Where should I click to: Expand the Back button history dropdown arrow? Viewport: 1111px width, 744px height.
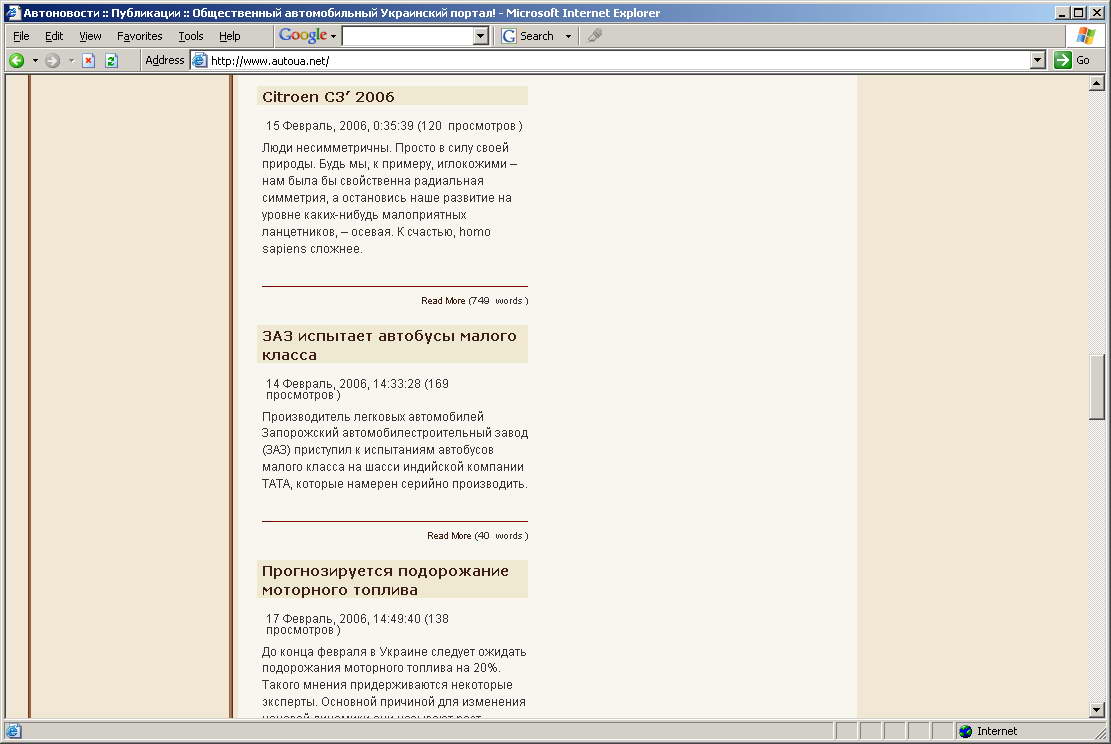pyautogui.click(x=35, y=60)
